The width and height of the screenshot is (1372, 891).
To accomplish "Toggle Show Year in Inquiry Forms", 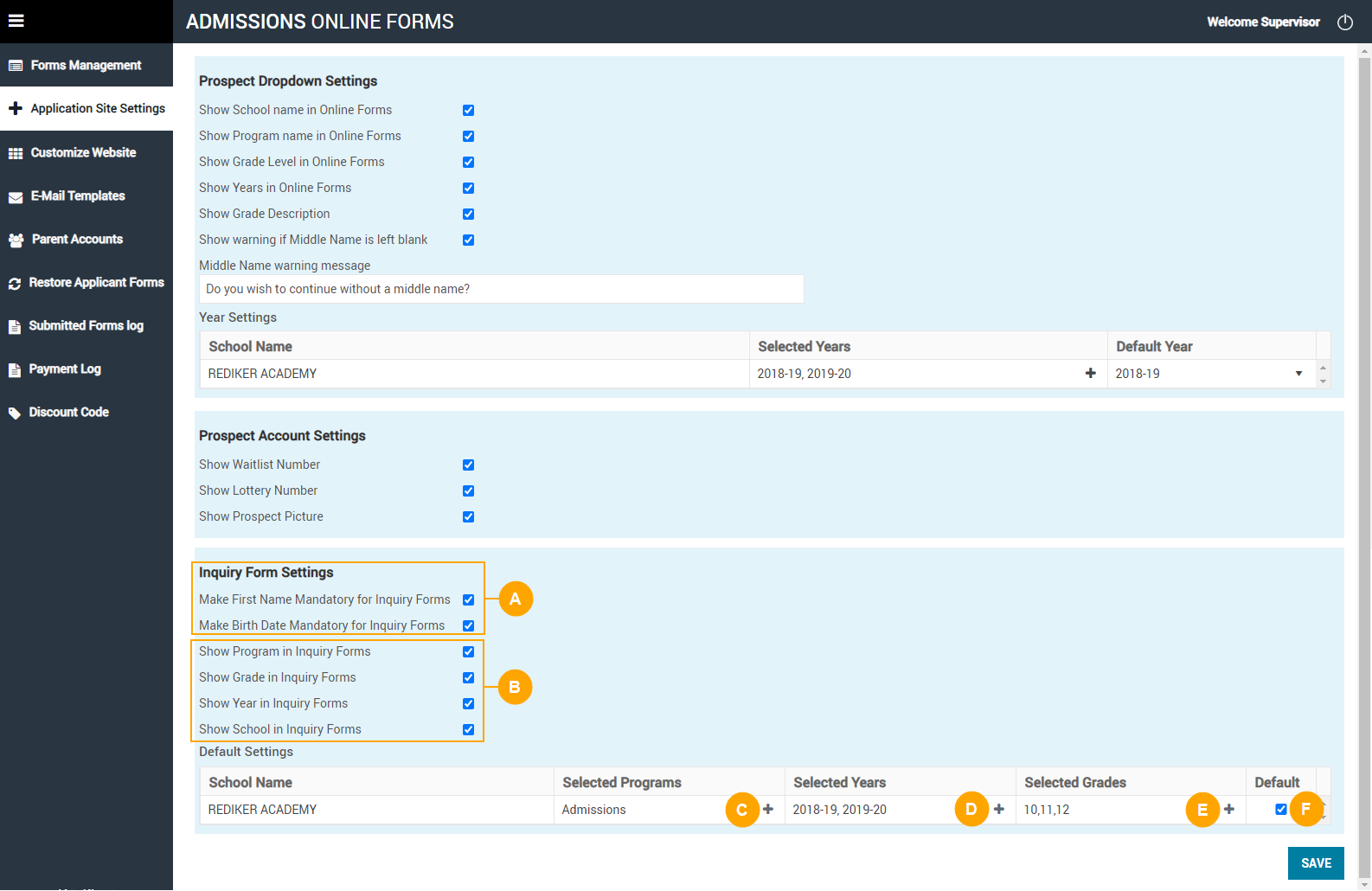I will (x=468, y=703).
